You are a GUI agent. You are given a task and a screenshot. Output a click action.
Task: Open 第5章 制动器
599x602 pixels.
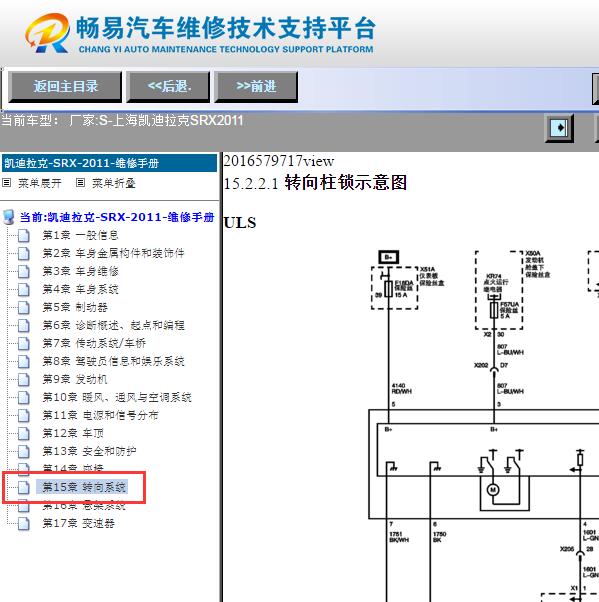[x=75, y=307]
